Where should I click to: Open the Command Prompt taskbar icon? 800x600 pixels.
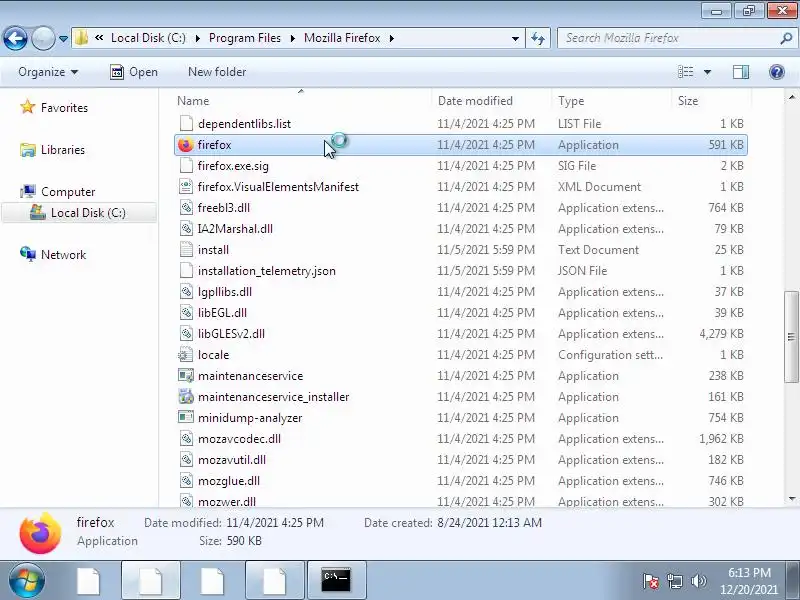point(336,580)
